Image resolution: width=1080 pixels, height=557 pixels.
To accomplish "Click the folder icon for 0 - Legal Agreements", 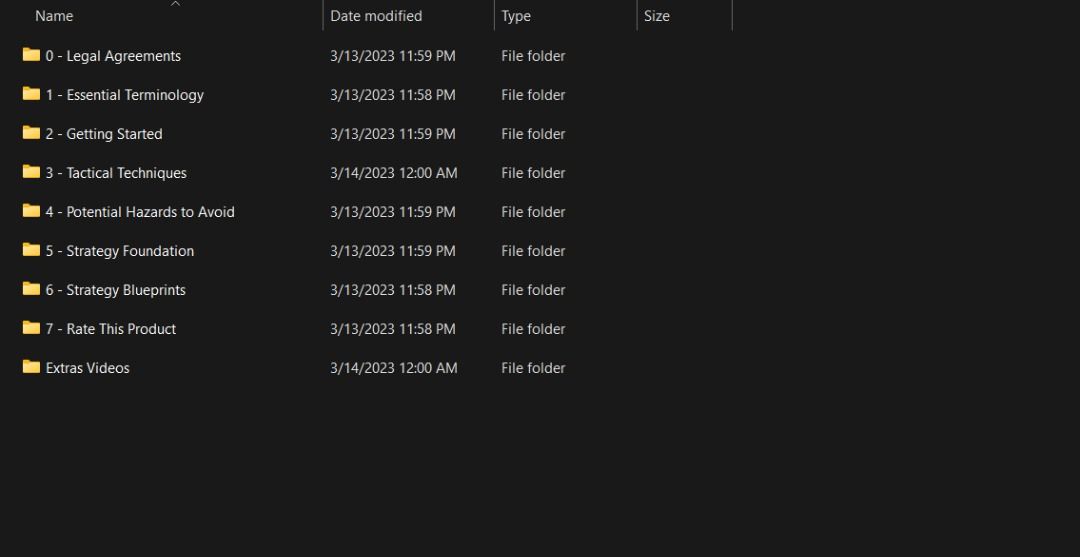I will [31, 55].
